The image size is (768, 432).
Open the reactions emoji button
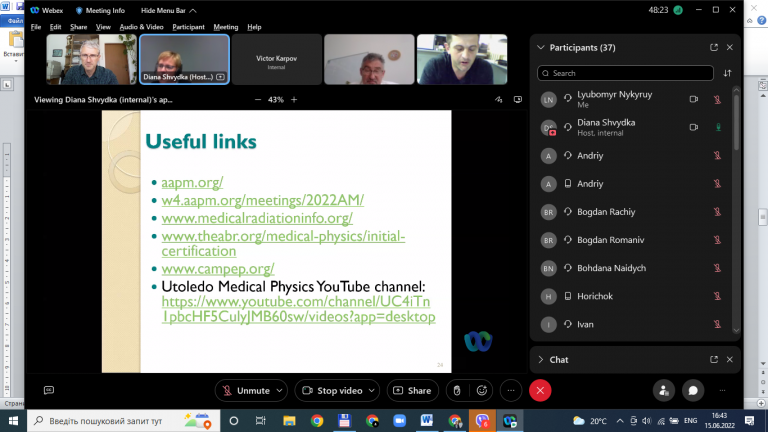pos(481,390)
